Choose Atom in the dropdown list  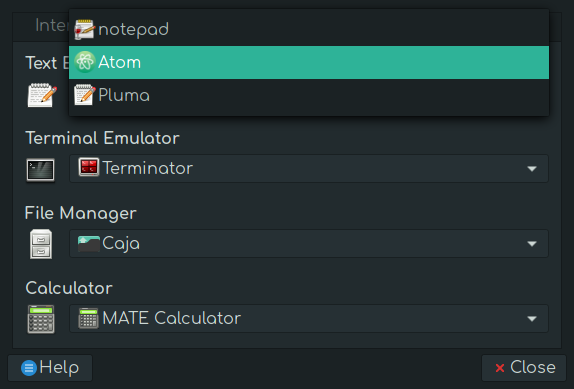(x=309, y=62)
